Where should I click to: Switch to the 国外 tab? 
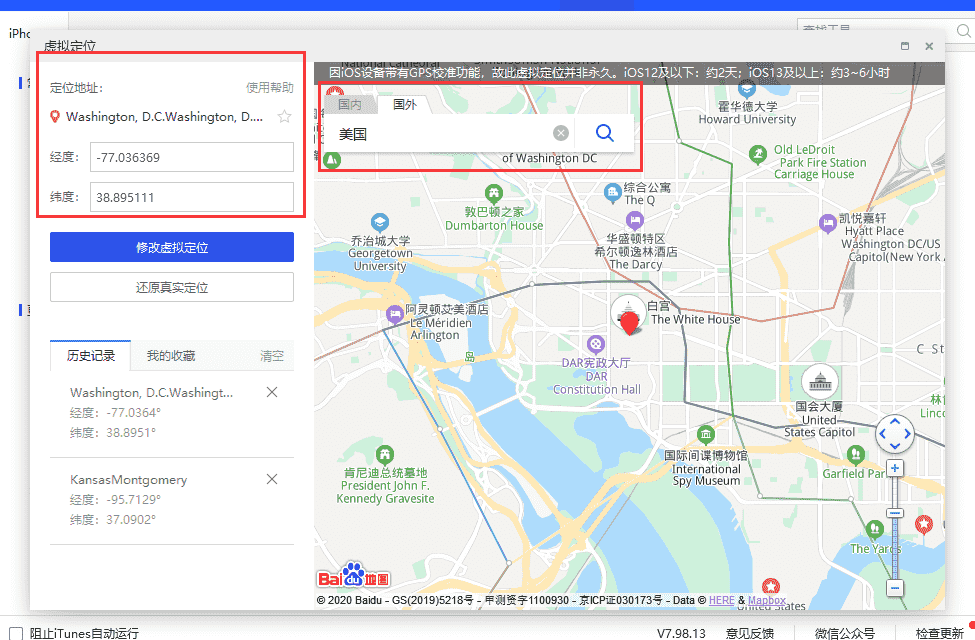click(406, 103)
